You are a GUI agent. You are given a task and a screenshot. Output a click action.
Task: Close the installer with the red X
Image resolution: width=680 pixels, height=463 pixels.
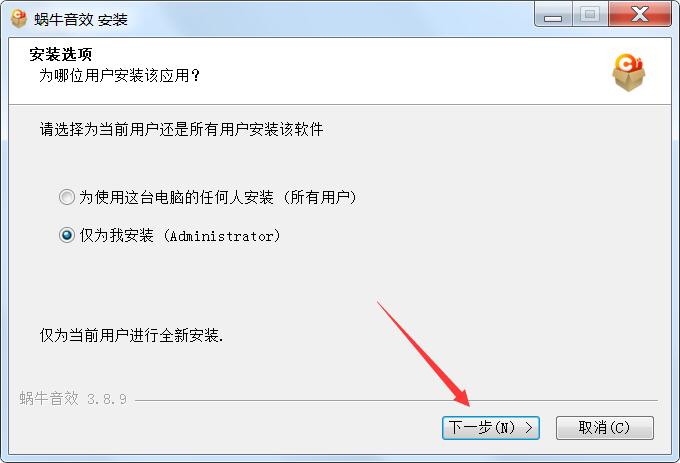[640, 15]
